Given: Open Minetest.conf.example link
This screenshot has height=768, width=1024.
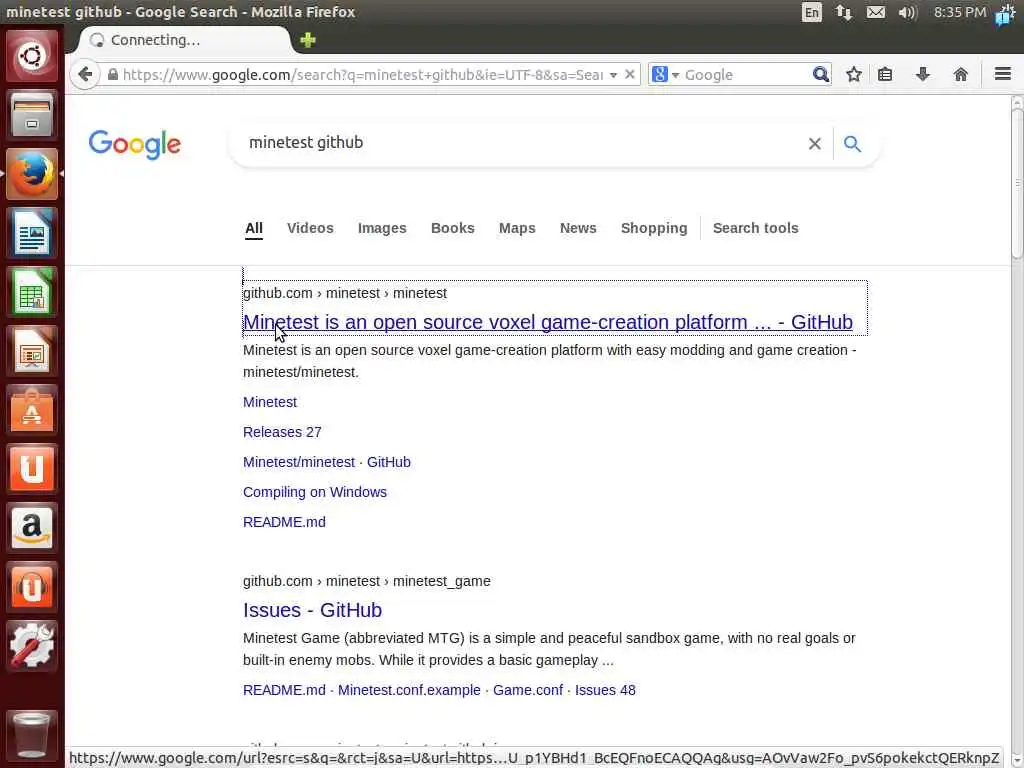Looking at the screenshot, I should 409,690.
